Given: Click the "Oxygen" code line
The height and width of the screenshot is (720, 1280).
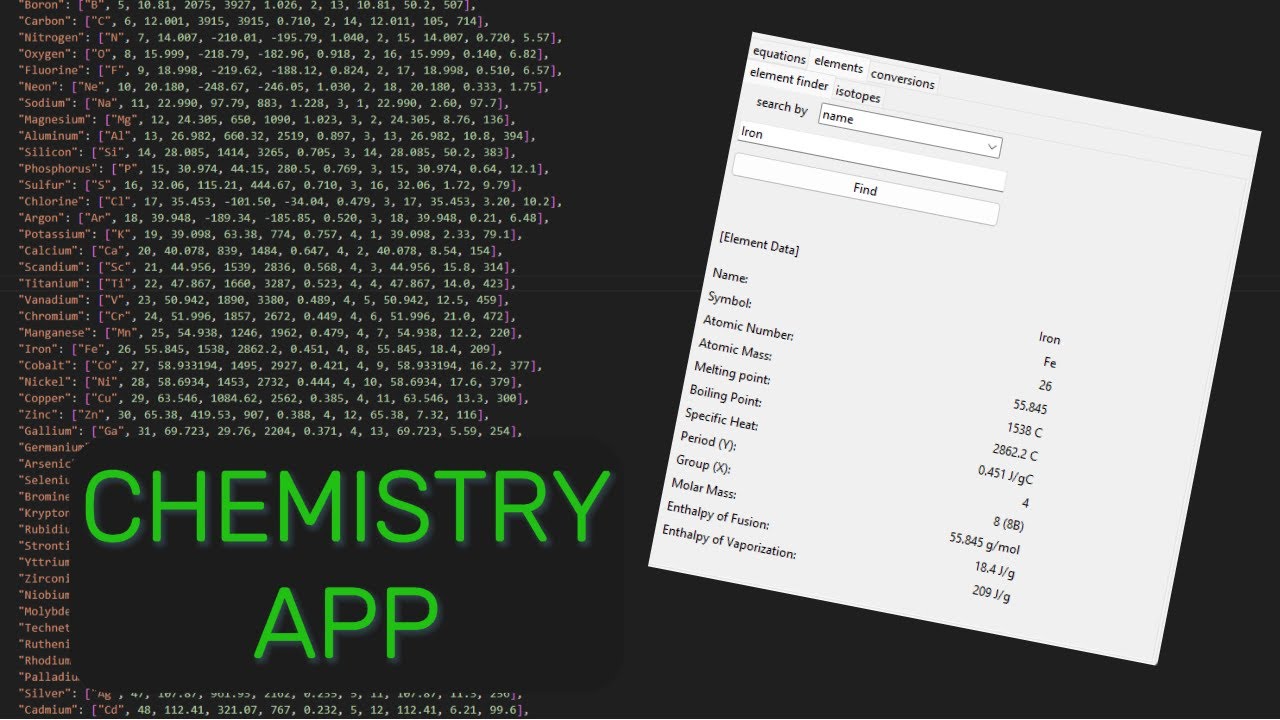Looking at the screenshot, I should coord(282,54).
